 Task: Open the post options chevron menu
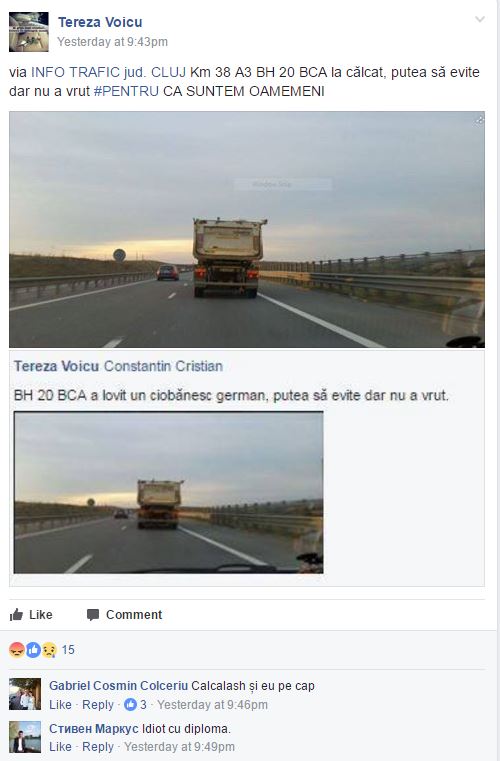pos(480,19)
